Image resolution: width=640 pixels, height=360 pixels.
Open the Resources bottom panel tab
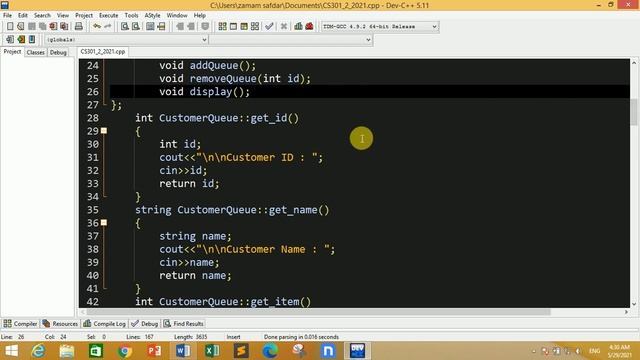pyautogui.click(x=60, y=324)
